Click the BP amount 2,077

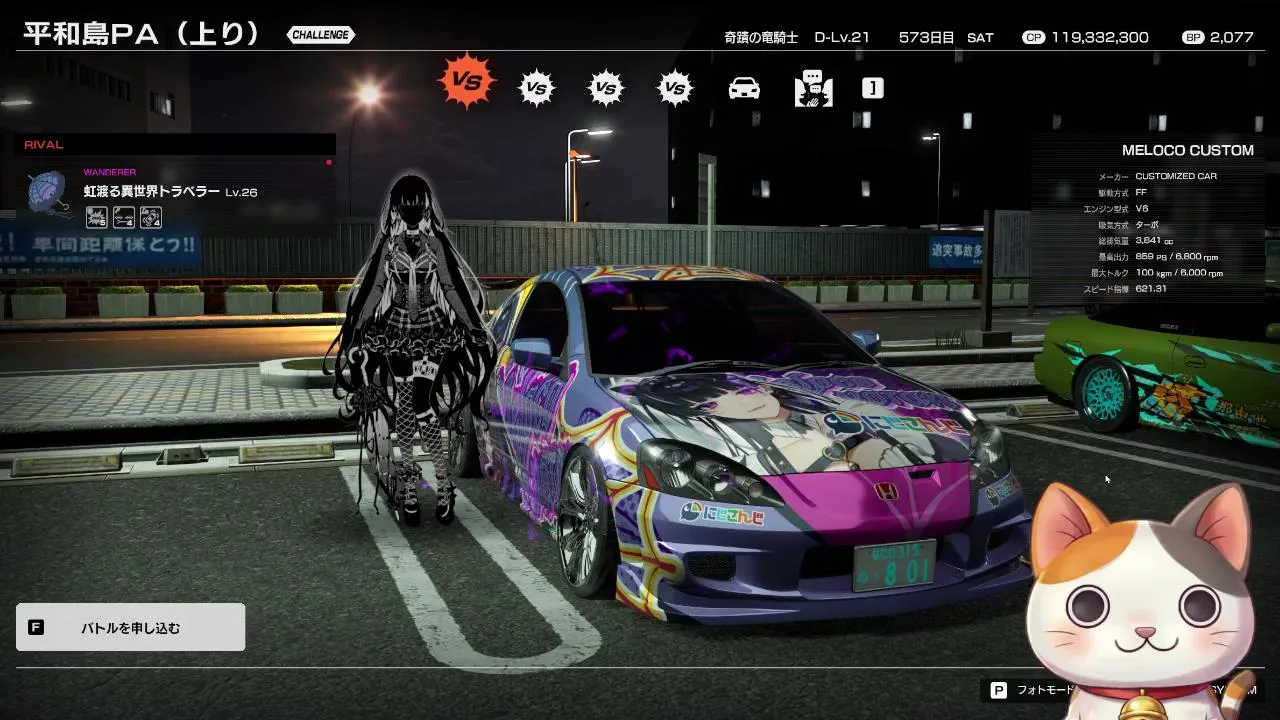click(1232, 37)
